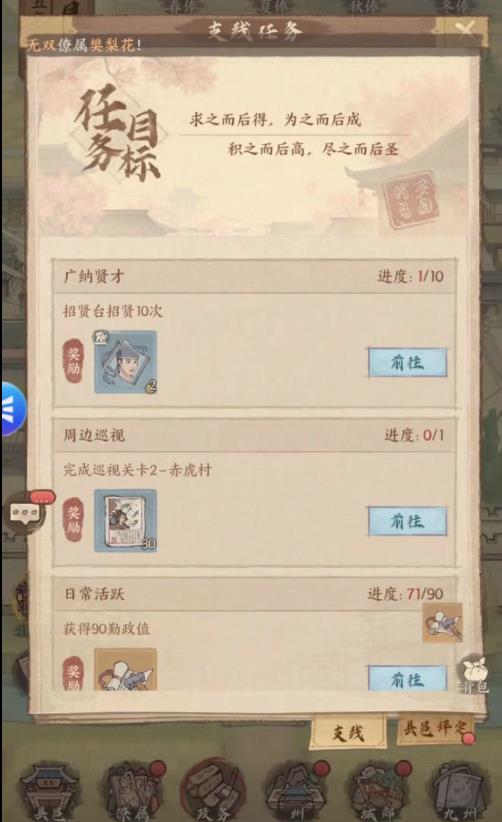Tap the 无双僚属樊梨花 announcement text
This screenshot has height=822, width=502.
click(84, 45)
